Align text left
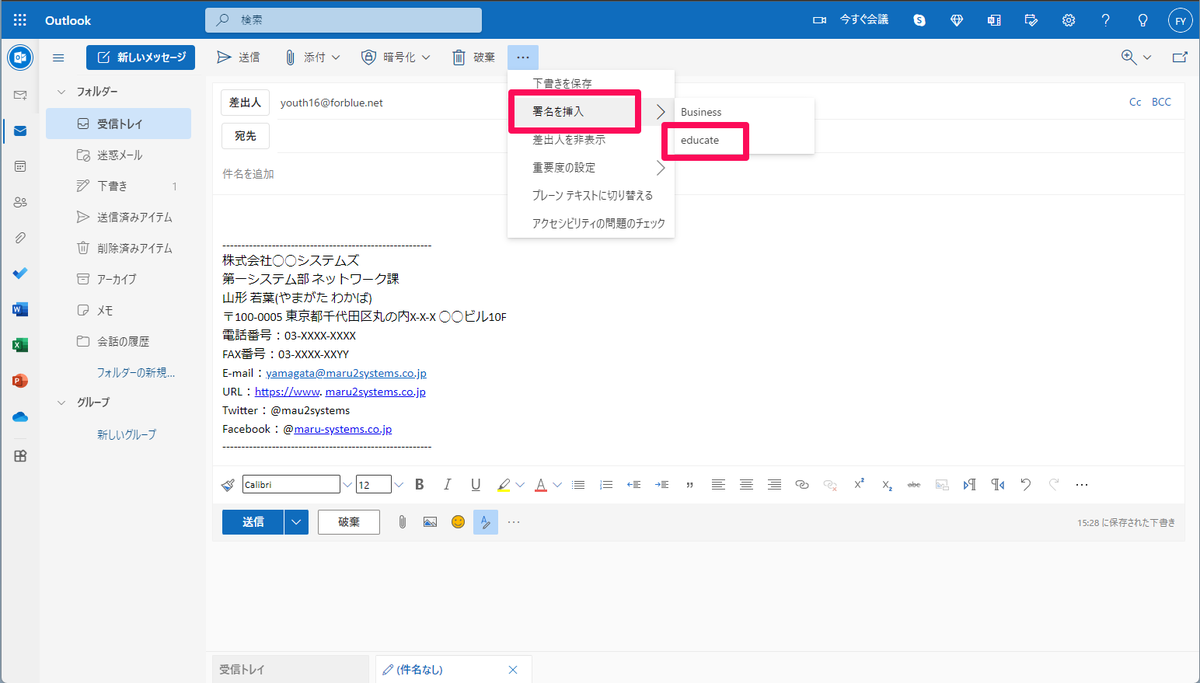Screen dimensions: 1200x683 (718, 485)
